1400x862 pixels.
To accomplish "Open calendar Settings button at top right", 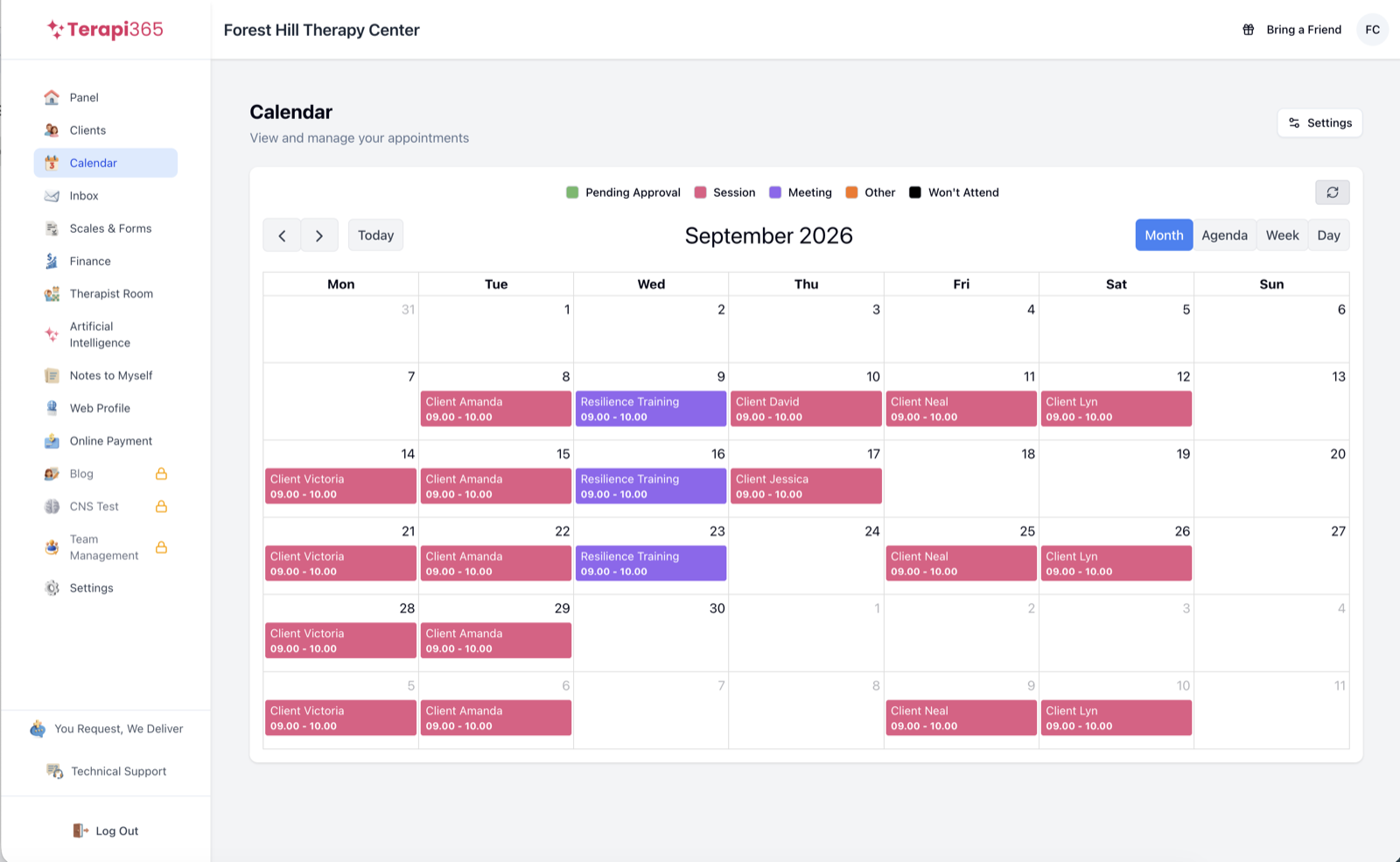I will (x=1319, y=123).
